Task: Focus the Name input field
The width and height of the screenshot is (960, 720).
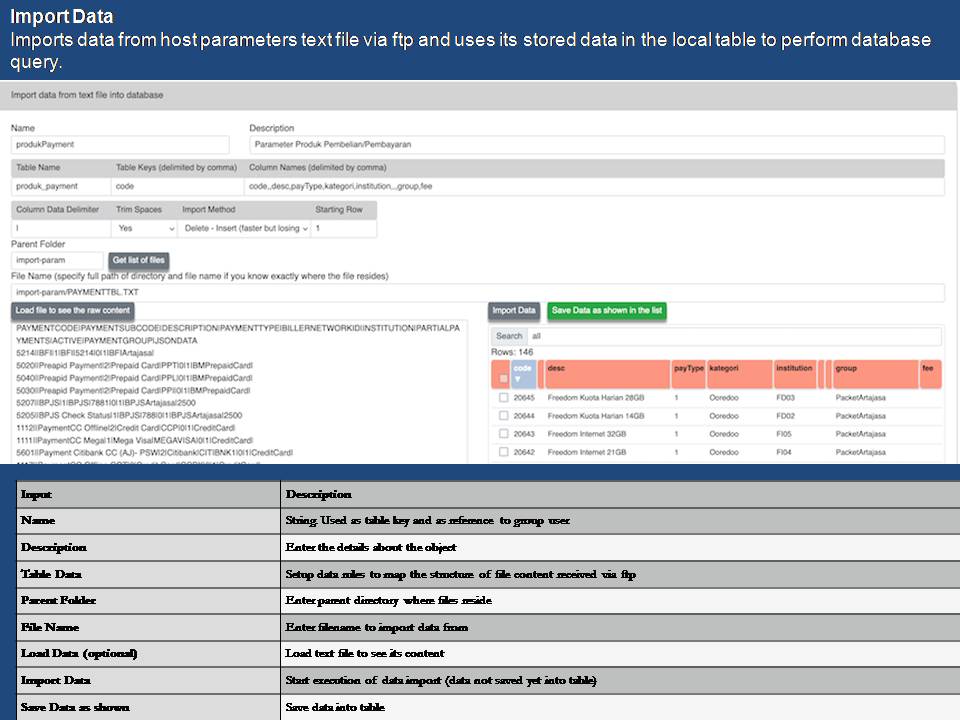Action: click(x=125, y=144)
